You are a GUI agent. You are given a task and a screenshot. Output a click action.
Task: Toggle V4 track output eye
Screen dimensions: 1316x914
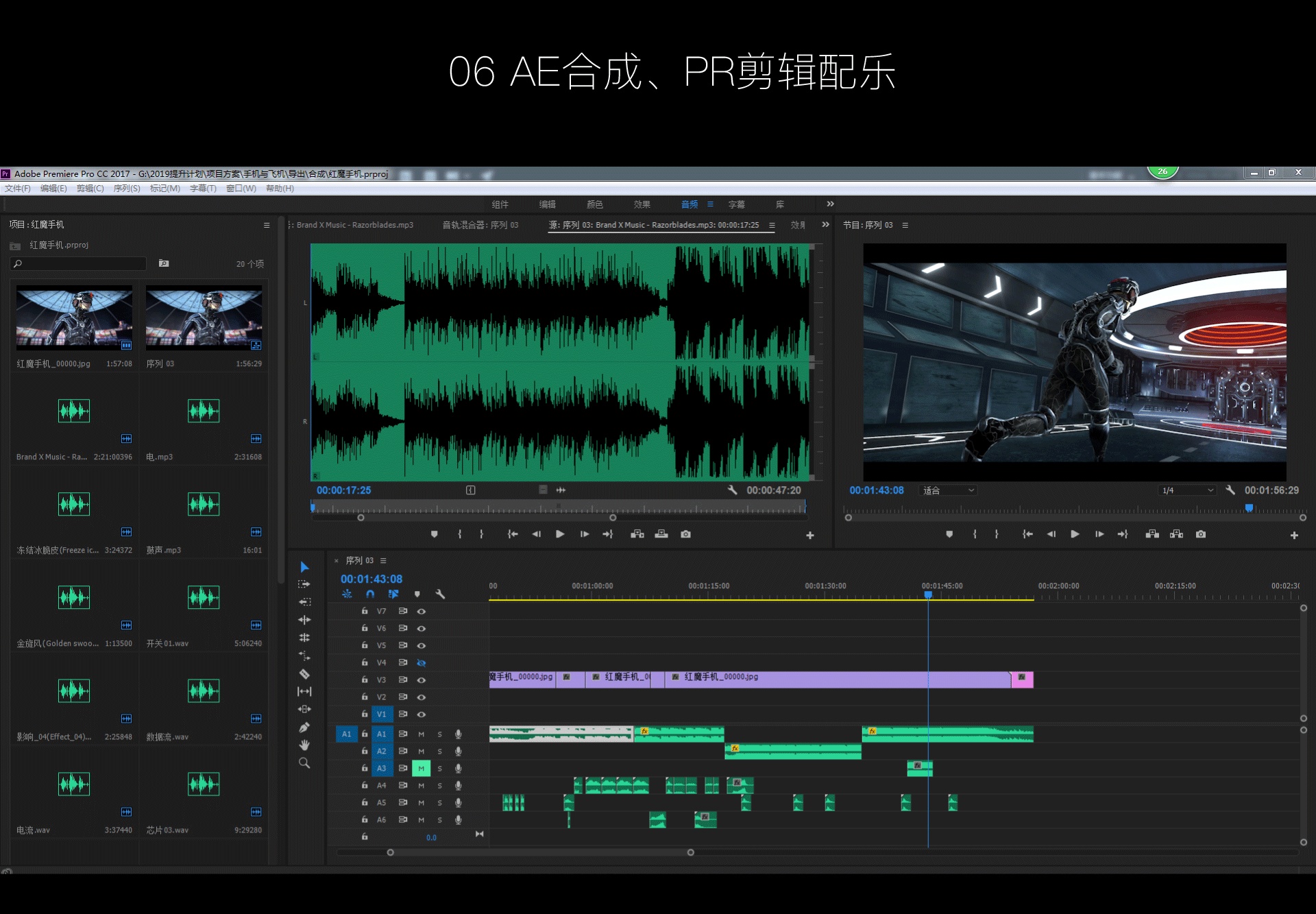pos(422,663)
